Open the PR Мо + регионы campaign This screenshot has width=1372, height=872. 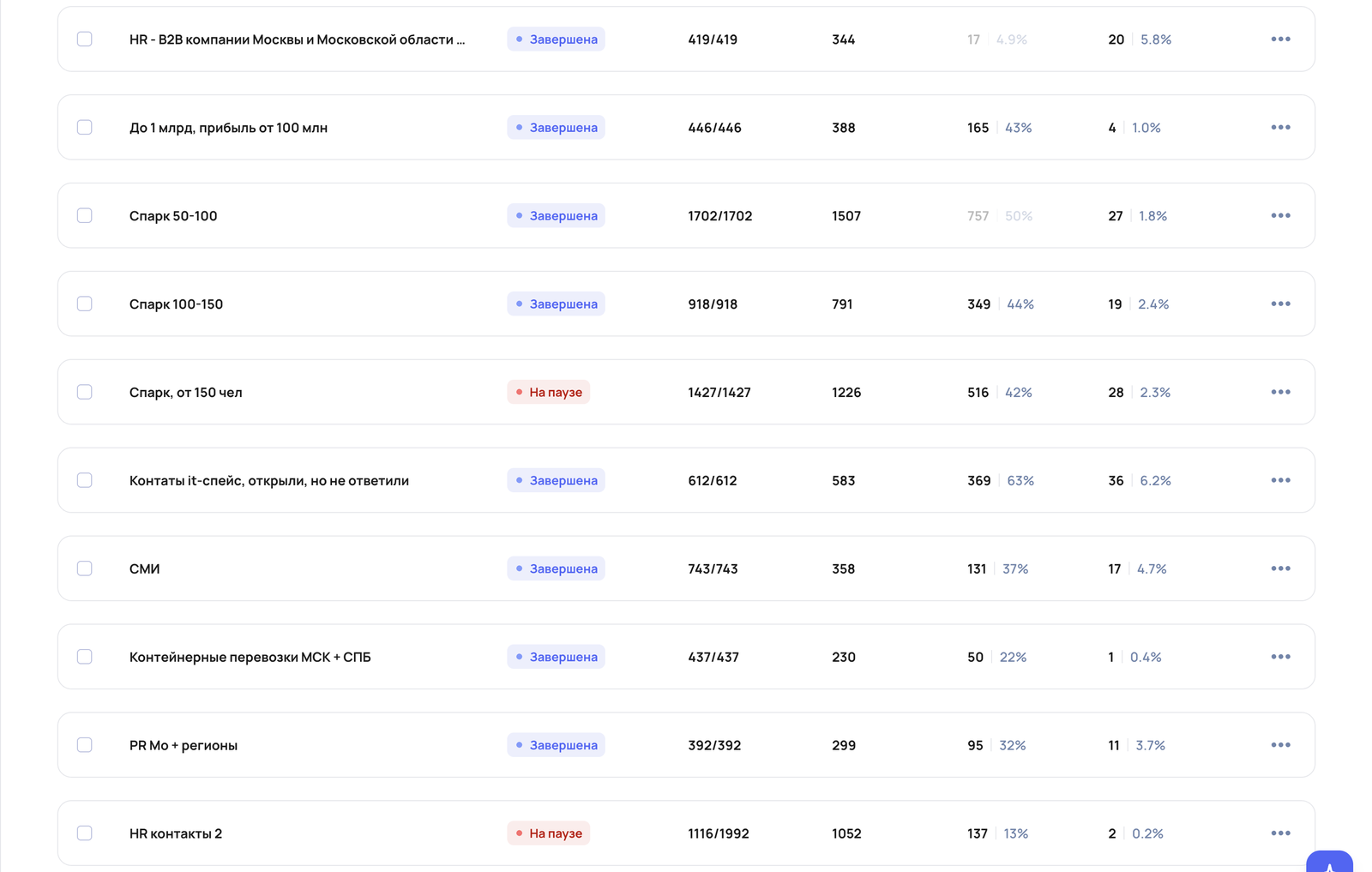184,745
